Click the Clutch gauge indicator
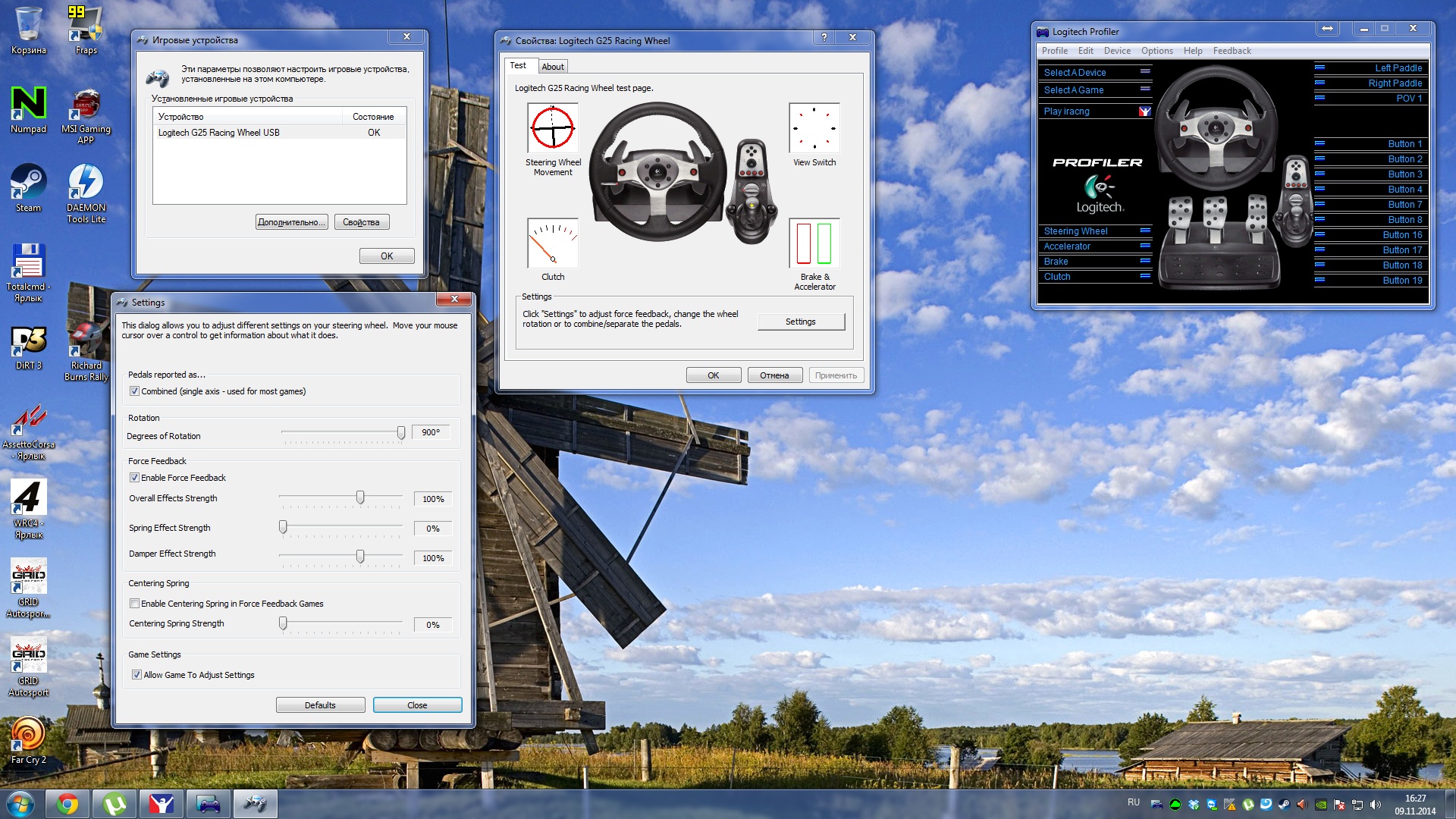The height and width of the screenshot is (819, 1456). coord(553,243)
